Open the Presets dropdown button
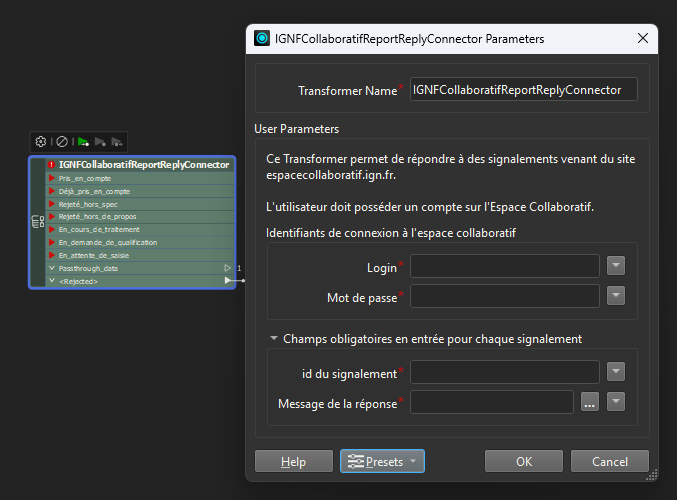This screenshot has height=500, width=677. pos(383,461)
